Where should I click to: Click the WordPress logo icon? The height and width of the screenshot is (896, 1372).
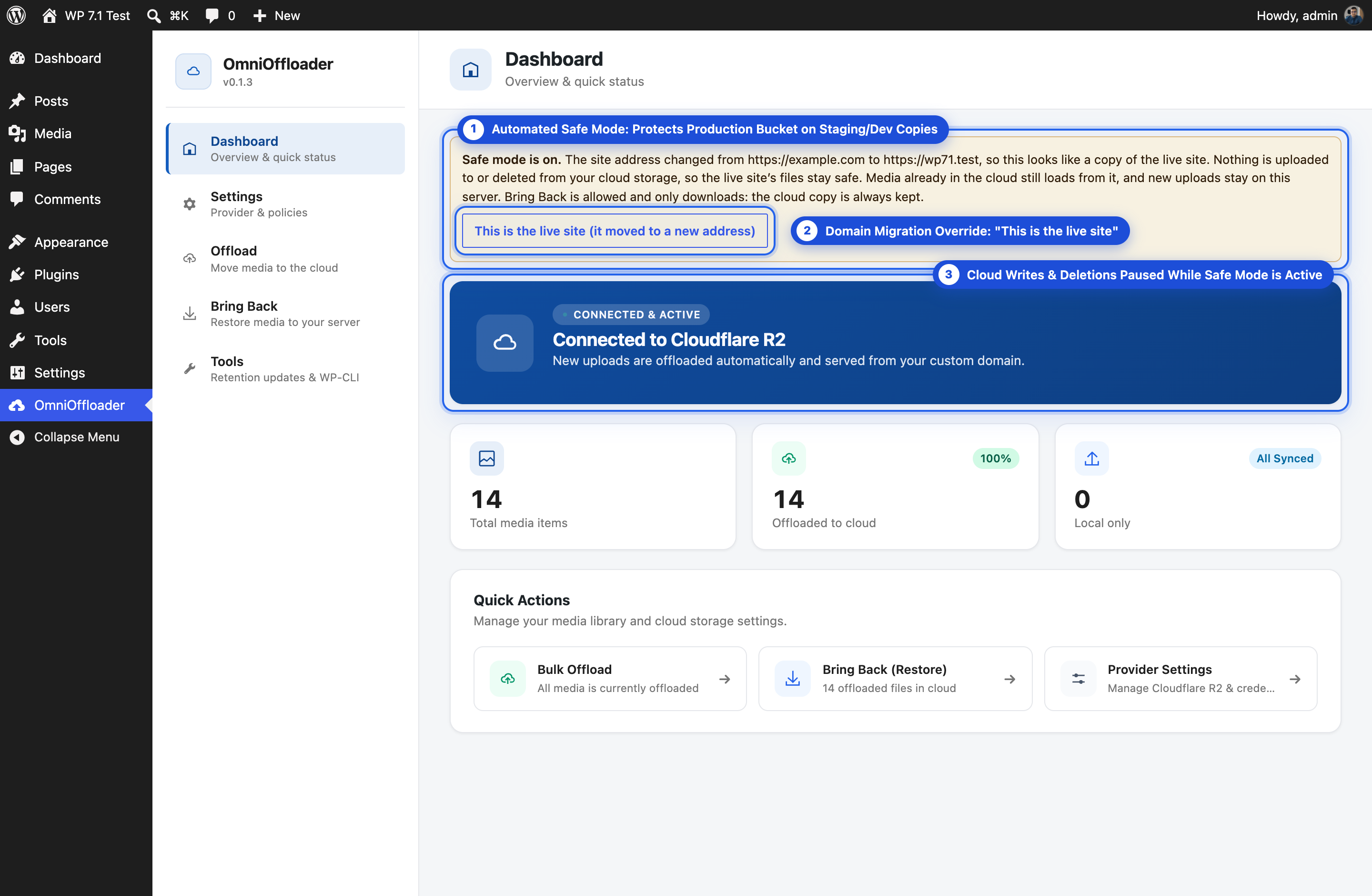(x=16, y=15)
